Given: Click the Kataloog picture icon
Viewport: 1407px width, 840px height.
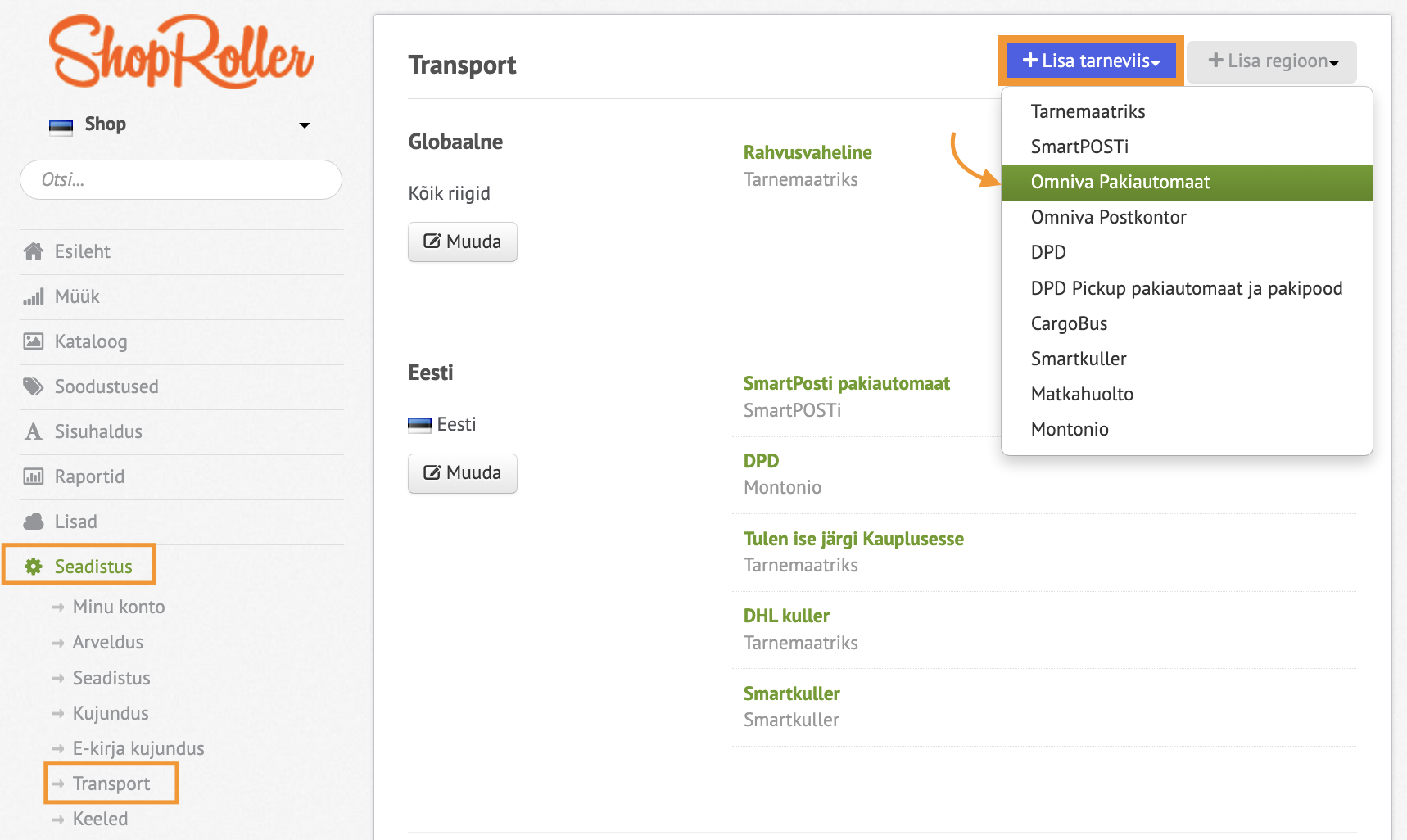Looking at the screenshot, I should 34,341.
